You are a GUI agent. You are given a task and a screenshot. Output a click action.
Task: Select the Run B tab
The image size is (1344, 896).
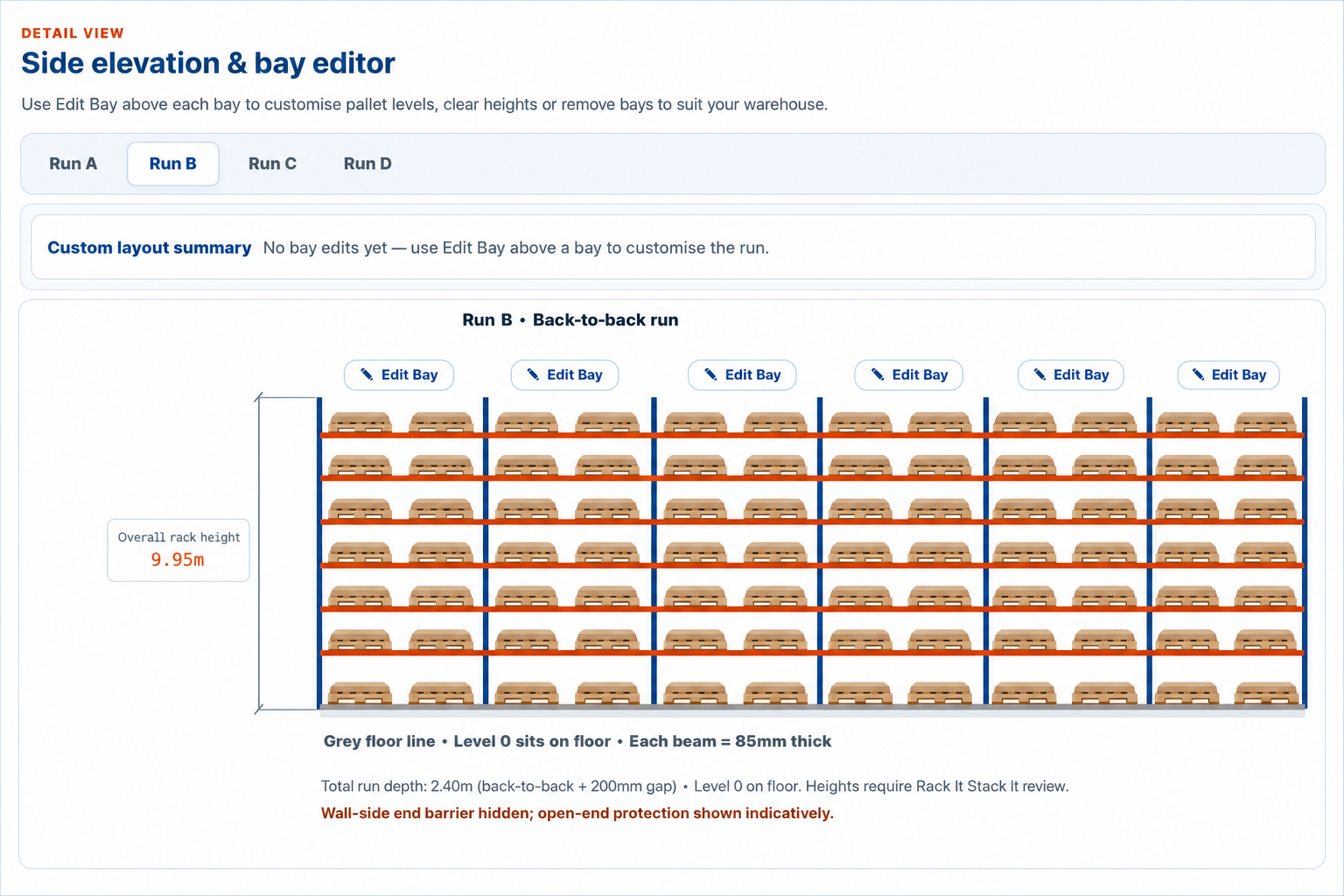tap(173, 164)
